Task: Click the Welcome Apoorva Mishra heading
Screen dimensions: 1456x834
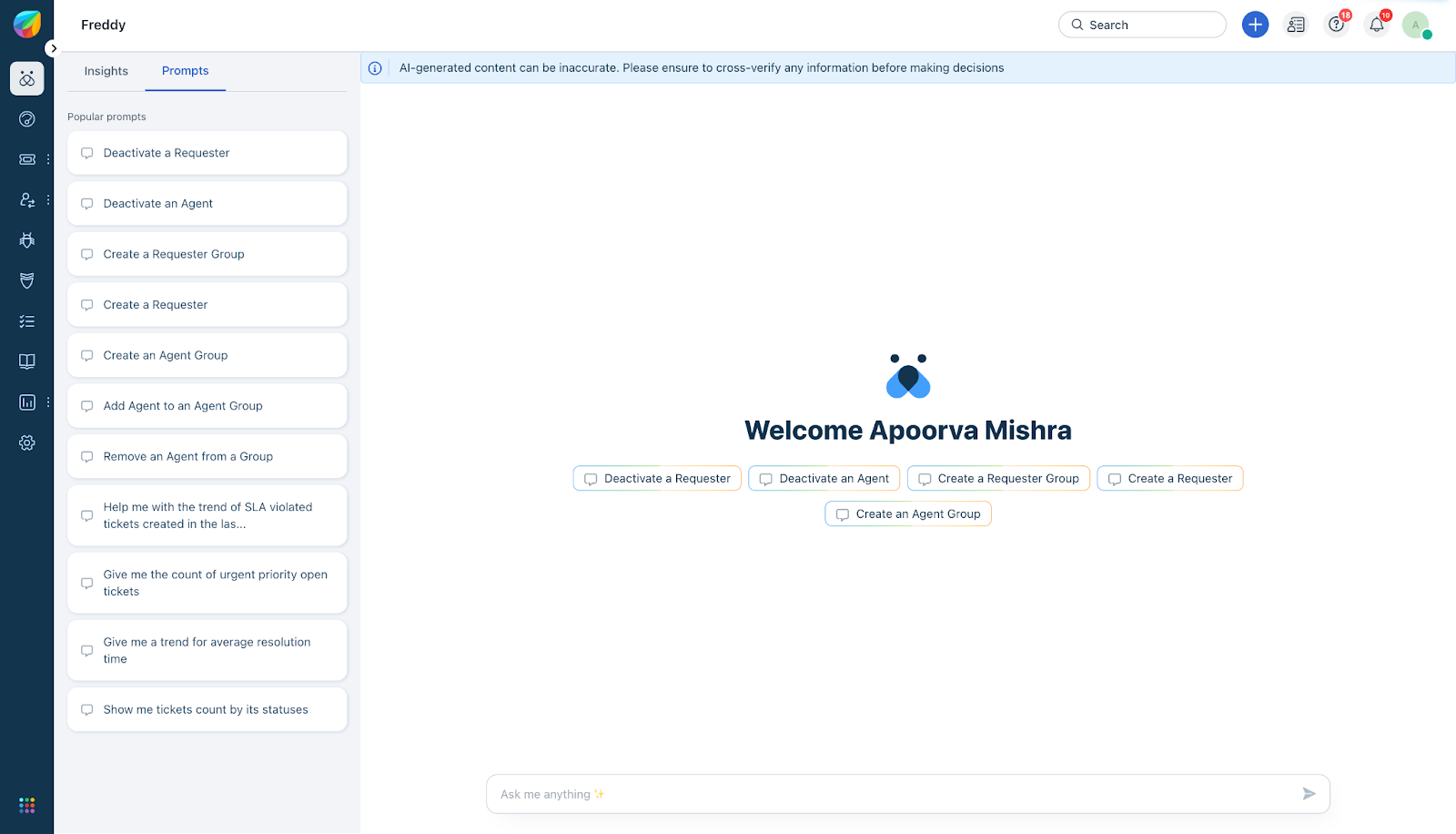Action: point(908,430)
